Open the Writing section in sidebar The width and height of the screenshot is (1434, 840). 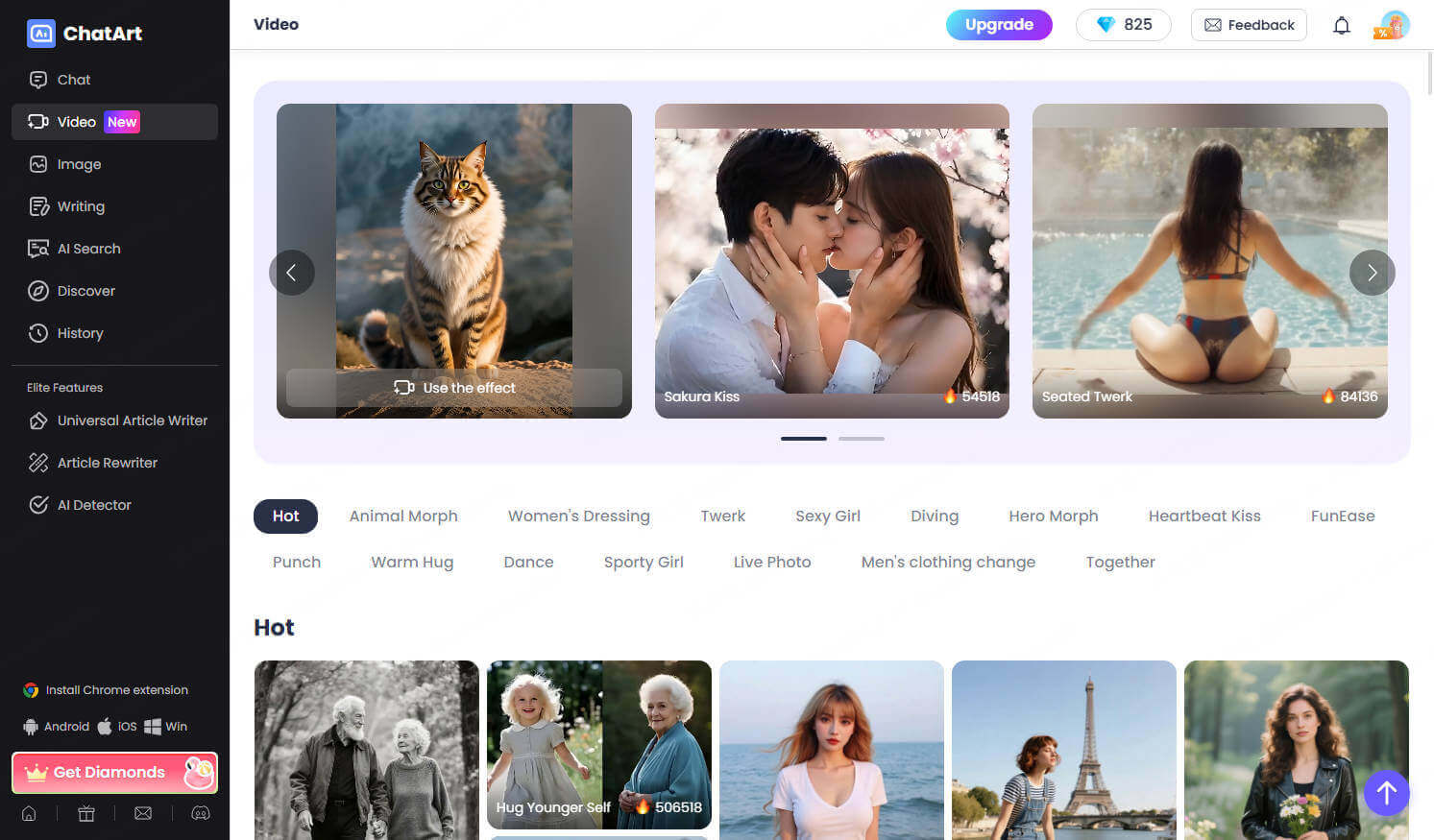114,206
